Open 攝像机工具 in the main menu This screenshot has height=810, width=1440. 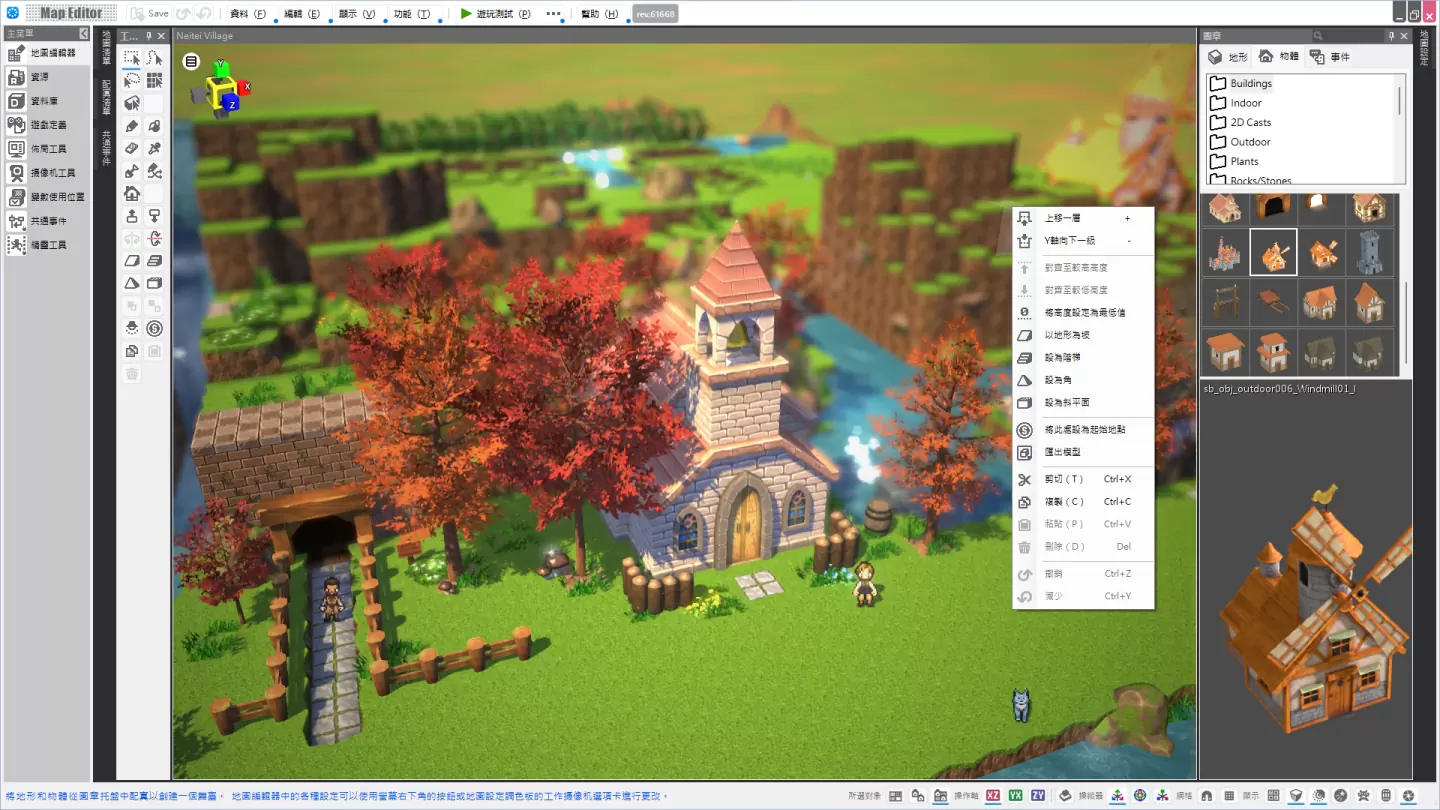(x=50, y=173)
